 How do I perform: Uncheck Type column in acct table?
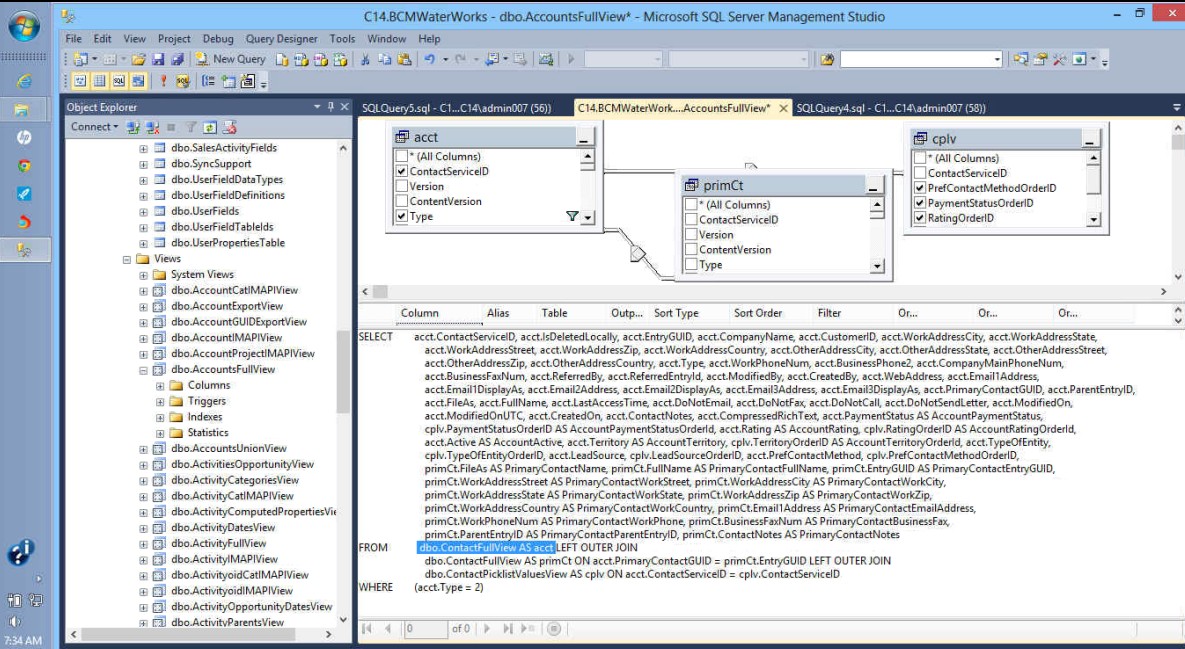tap(401, 217)
